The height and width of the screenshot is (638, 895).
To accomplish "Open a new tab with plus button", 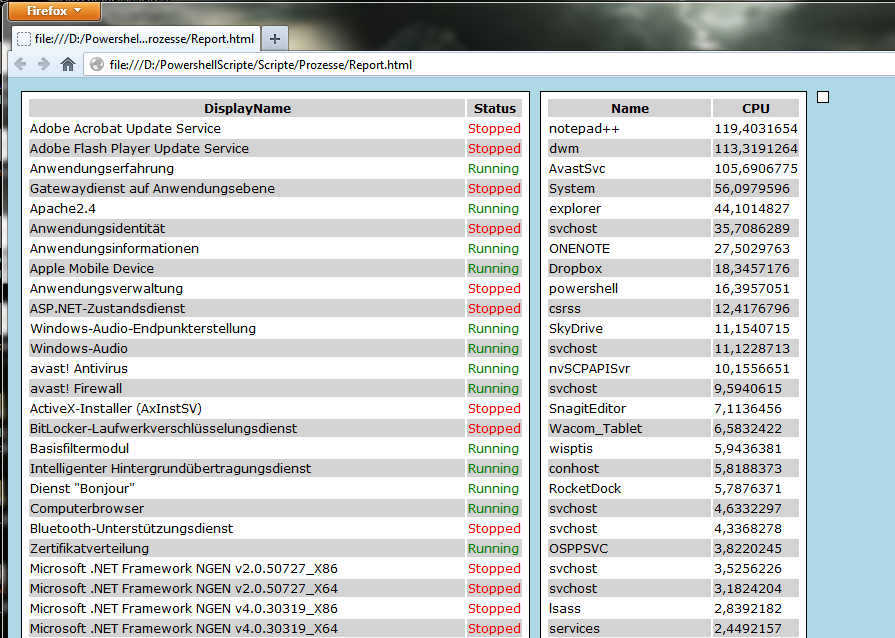I will coord(275,39).
